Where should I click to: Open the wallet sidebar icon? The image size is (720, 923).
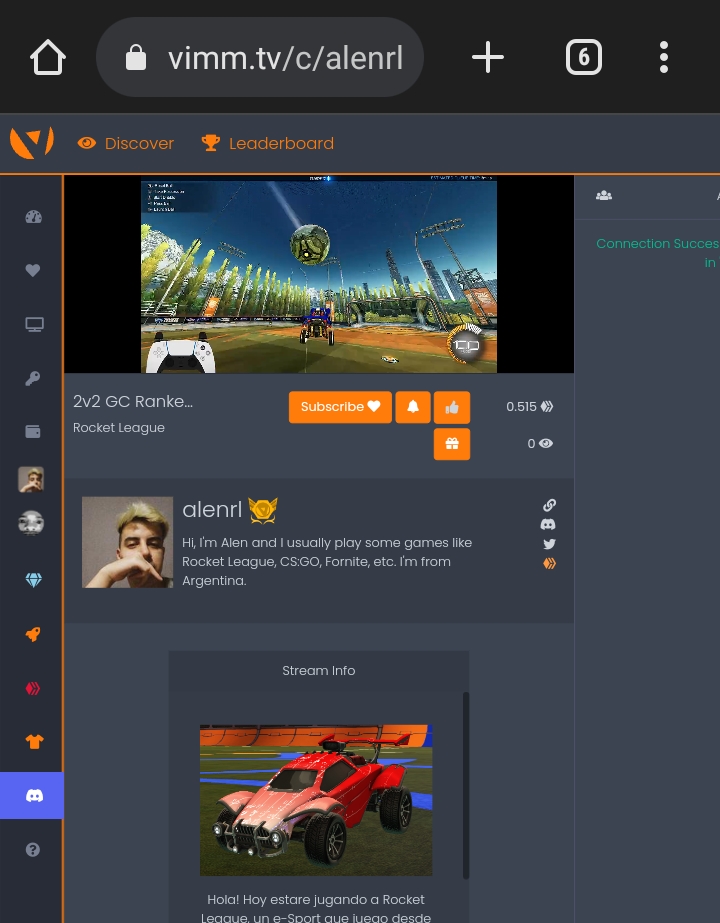click(x=33, y=431)
